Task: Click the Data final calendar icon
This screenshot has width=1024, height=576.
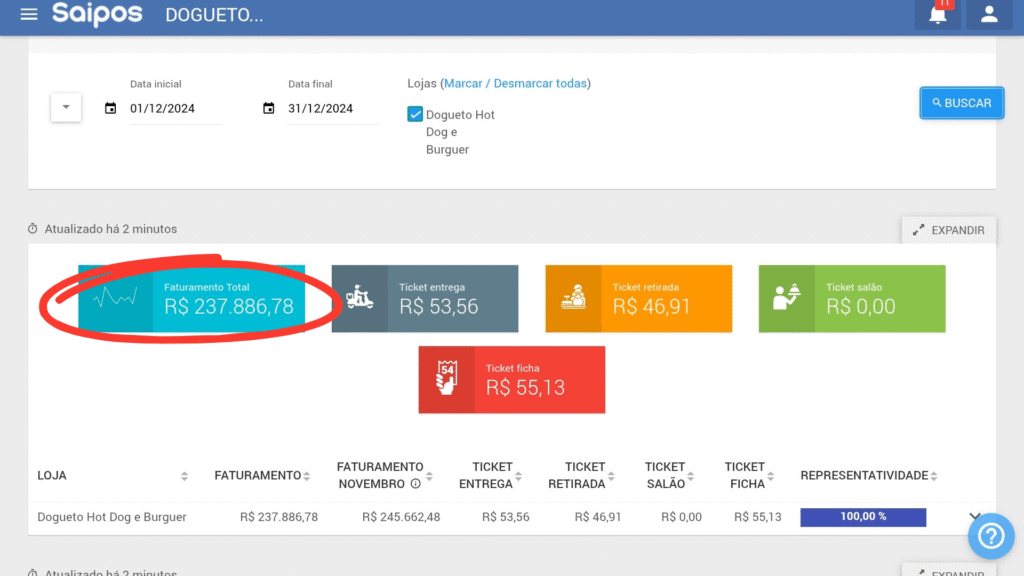Action: click(x=269, y=108)
